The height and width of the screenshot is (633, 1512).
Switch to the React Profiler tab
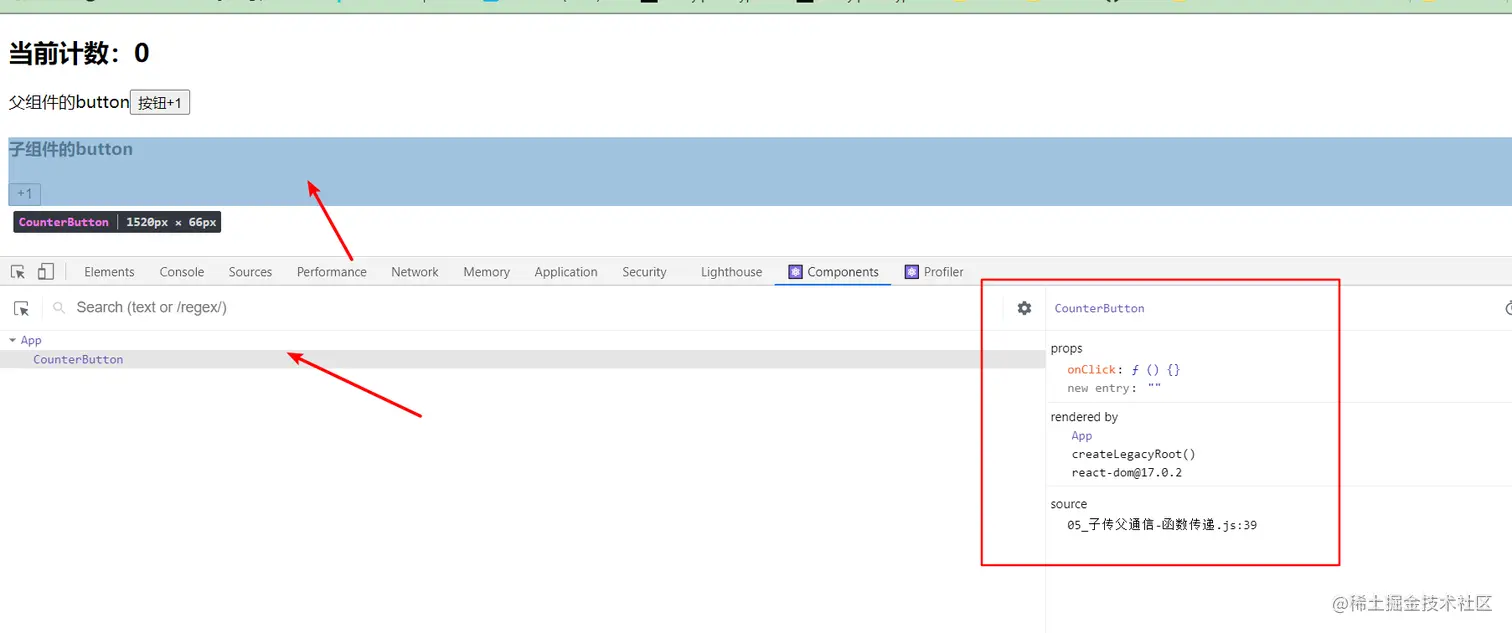[934, 272]
